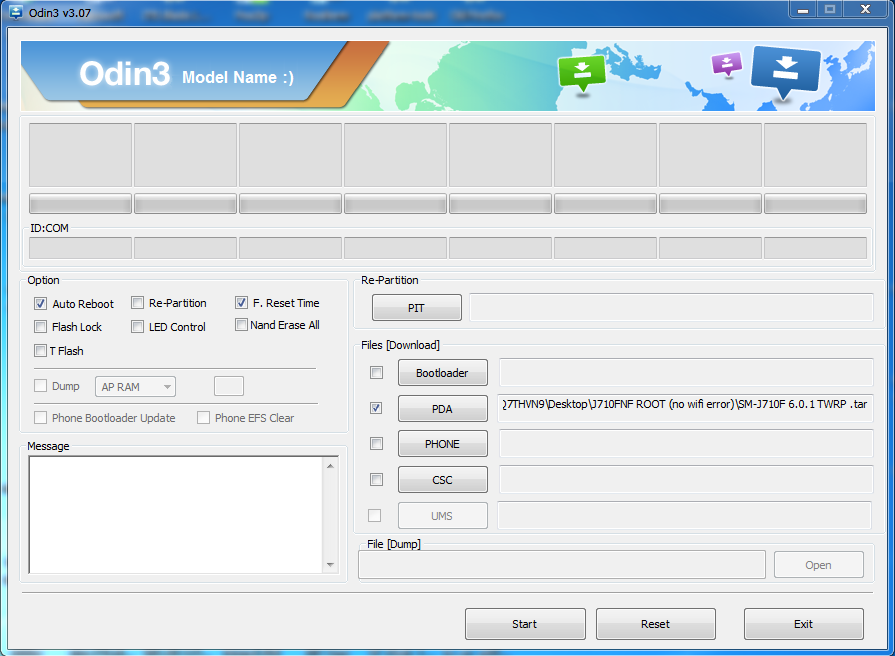Click the PHONE file button
895x656 pixels.
[x=442, y=444]
